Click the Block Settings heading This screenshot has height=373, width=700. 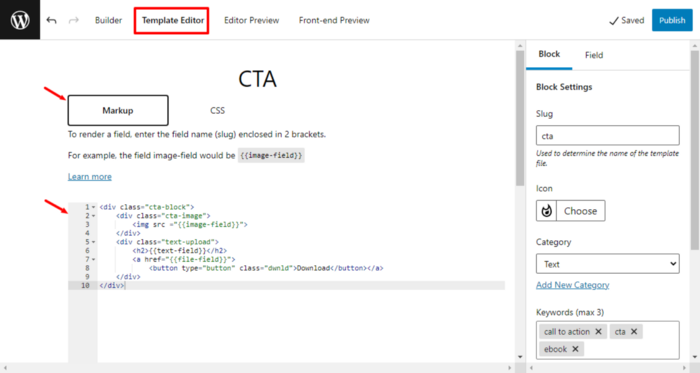564,87
